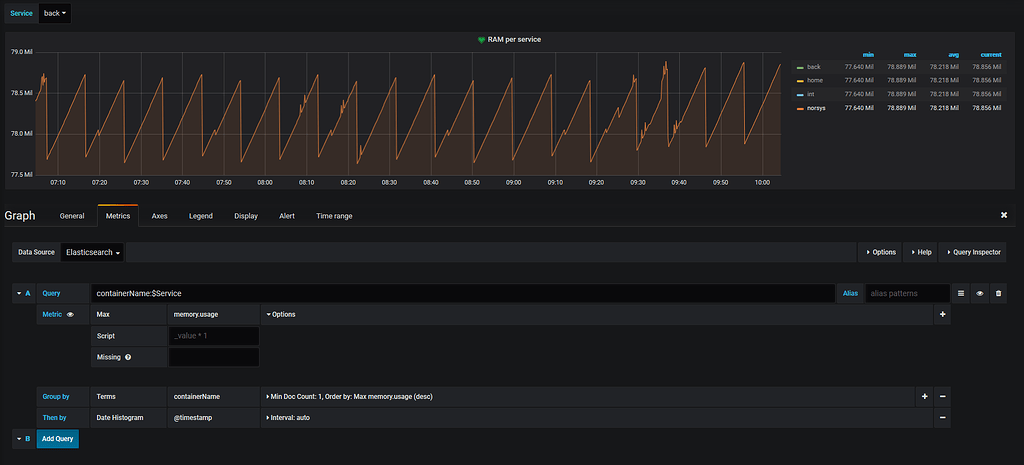Open the Elasticsearch data source dropdown
The height and width of the screenshot is (465, 1024).
tap(93, 253)
